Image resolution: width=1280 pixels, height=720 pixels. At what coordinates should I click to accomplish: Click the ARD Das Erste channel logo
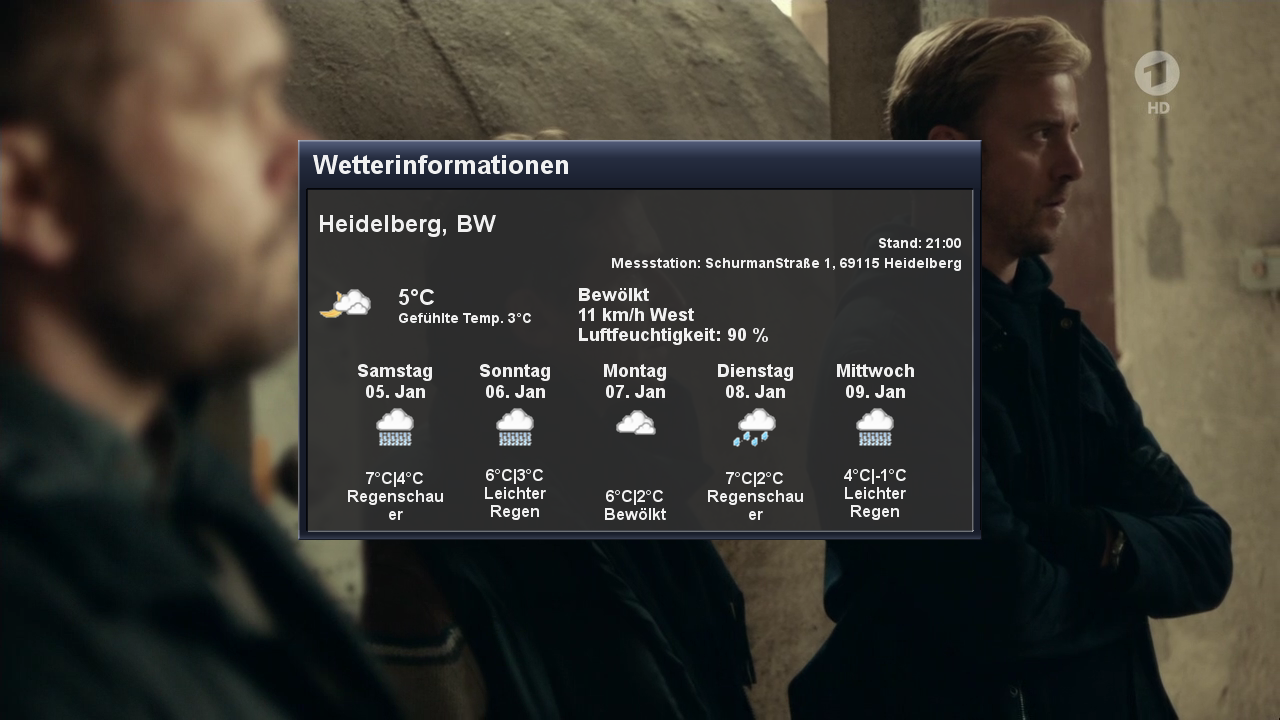(1157, 73)
